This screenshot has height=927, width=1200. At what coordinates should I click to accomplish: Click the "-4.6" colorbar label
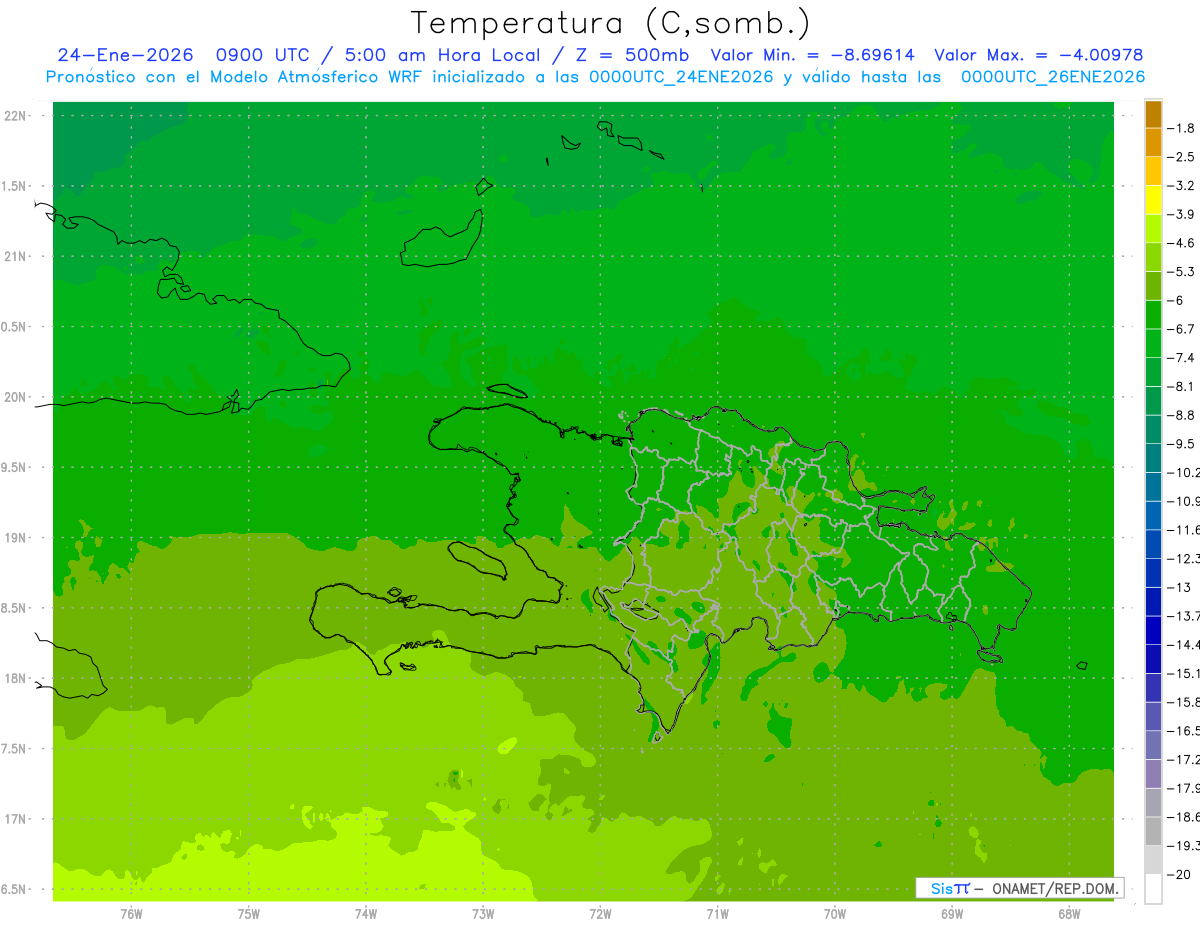(x=1182, y=243)
